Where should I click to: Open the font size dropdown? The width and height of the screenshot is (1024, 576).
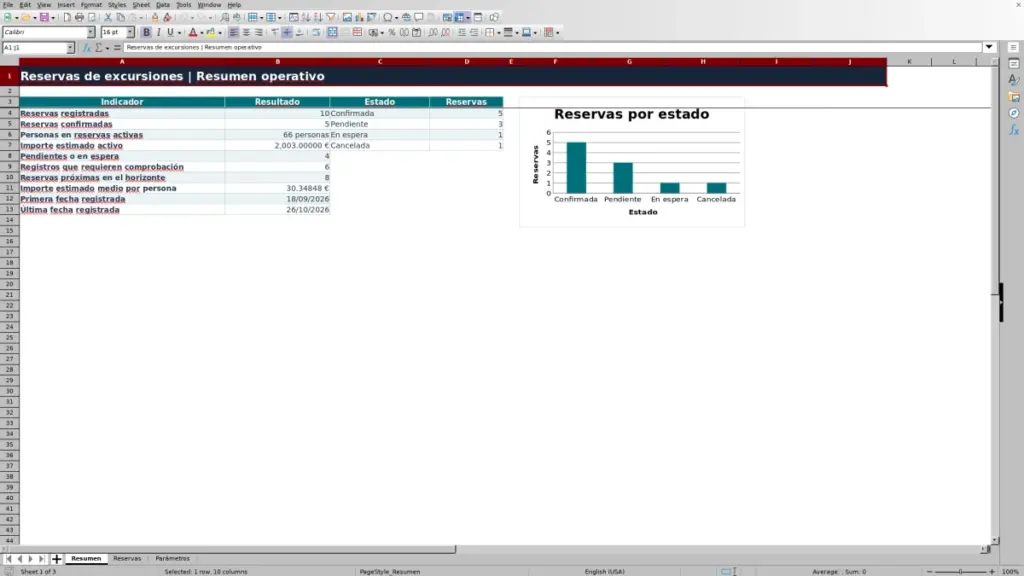[130, 32]
